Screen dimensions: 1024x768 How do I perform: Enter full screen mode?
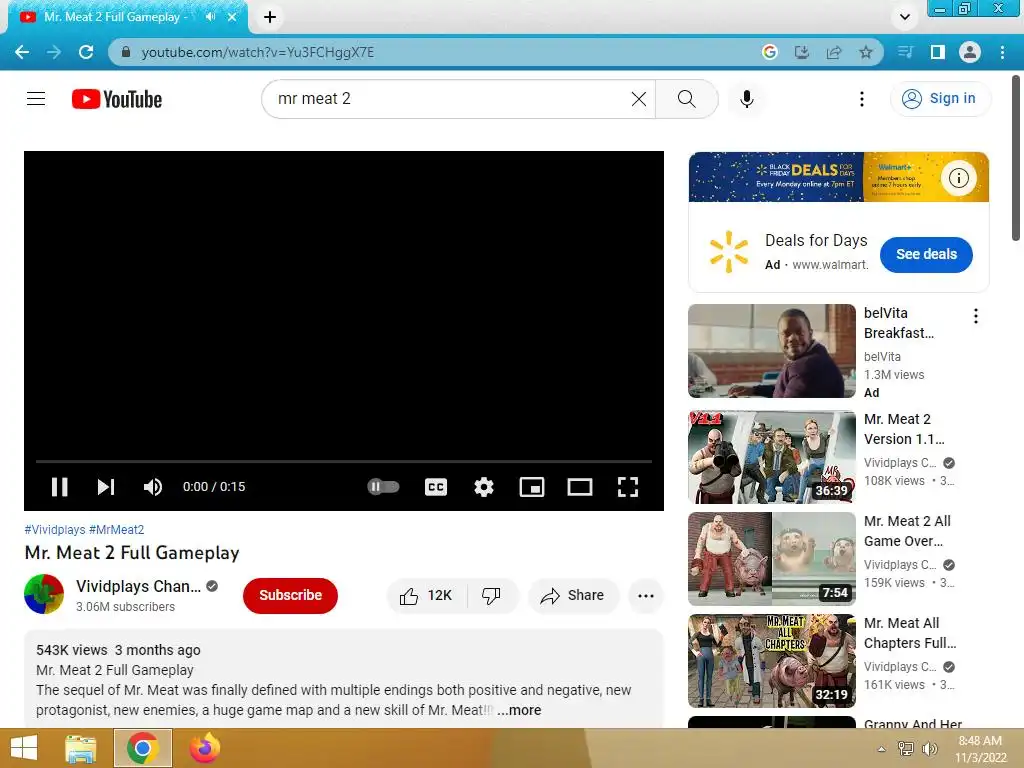click(628, 487)
